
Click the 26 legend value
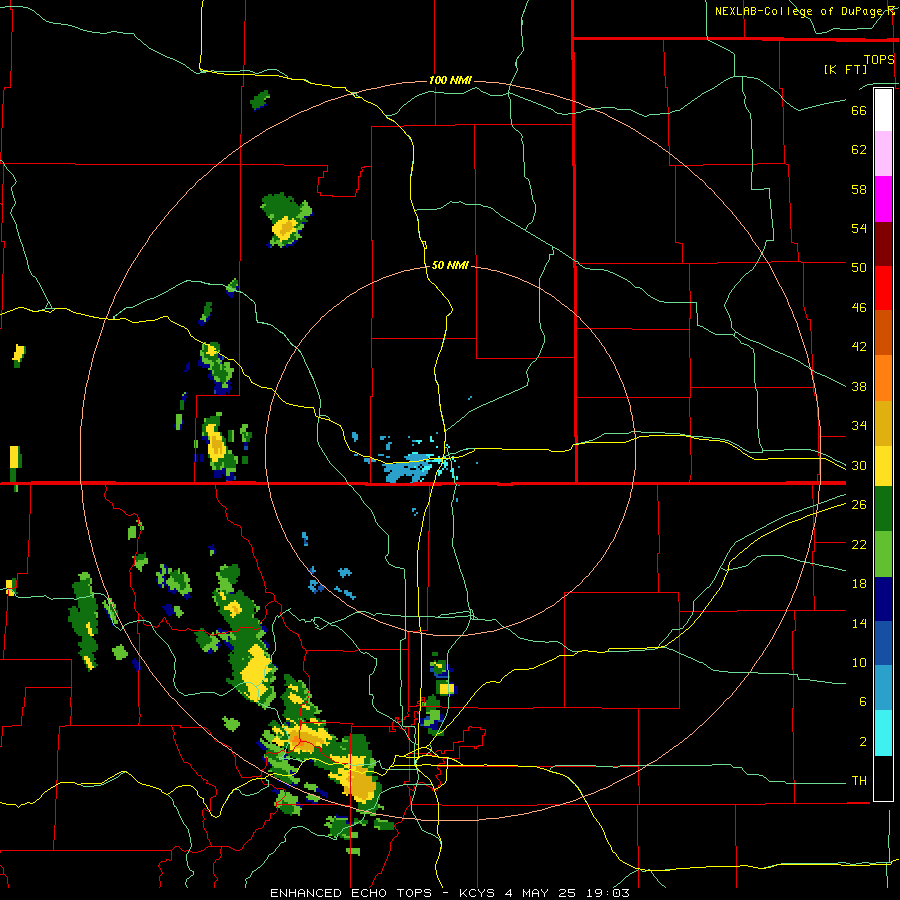click(x=859, y=505)
